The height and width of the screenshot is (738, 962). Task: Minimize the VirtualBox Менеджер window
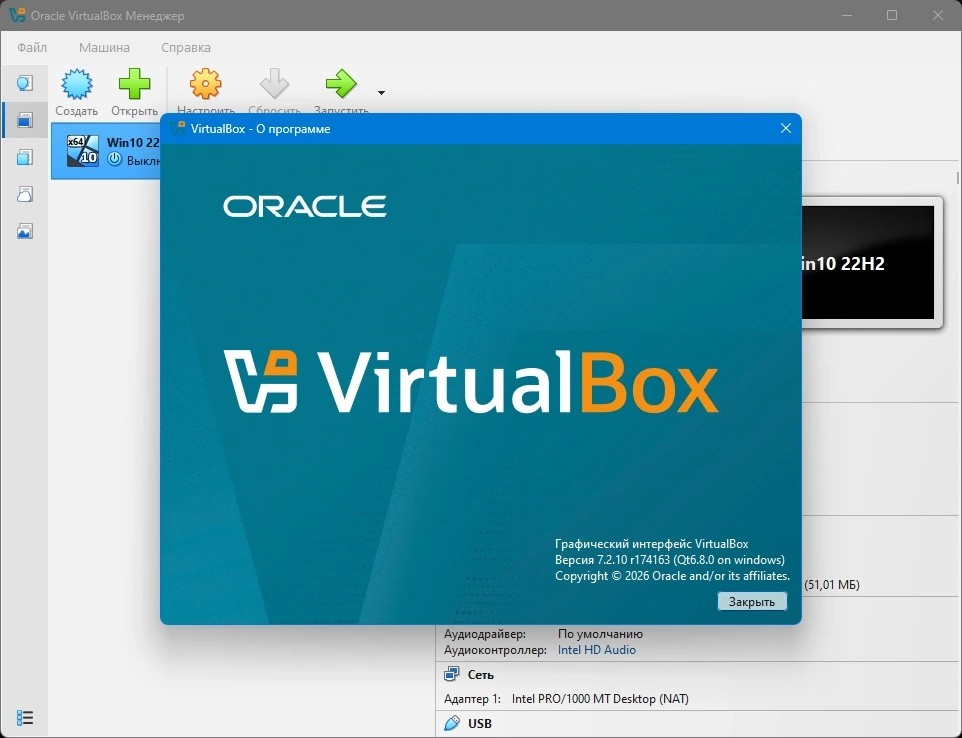click(x=847, y=15)
